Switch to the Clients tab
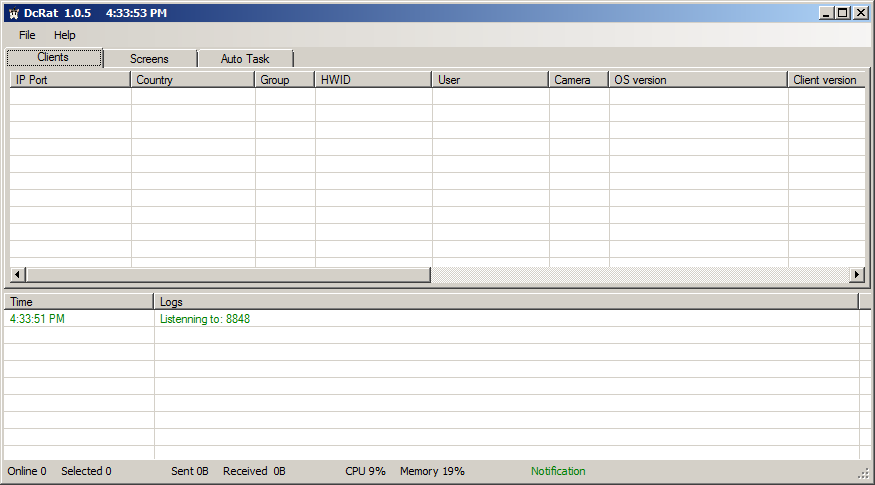 click(x=54, y=58)
